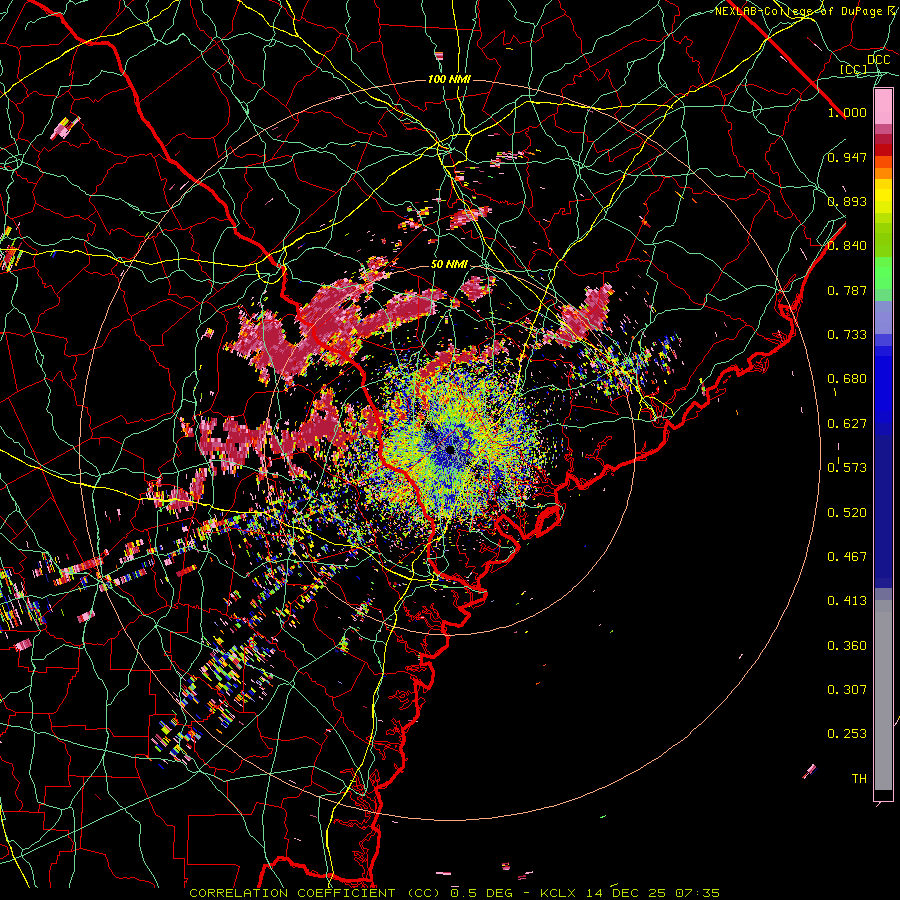The image size is (900, 900).
Task: Click the 0.947 scale value
Action: pos(847,157)
